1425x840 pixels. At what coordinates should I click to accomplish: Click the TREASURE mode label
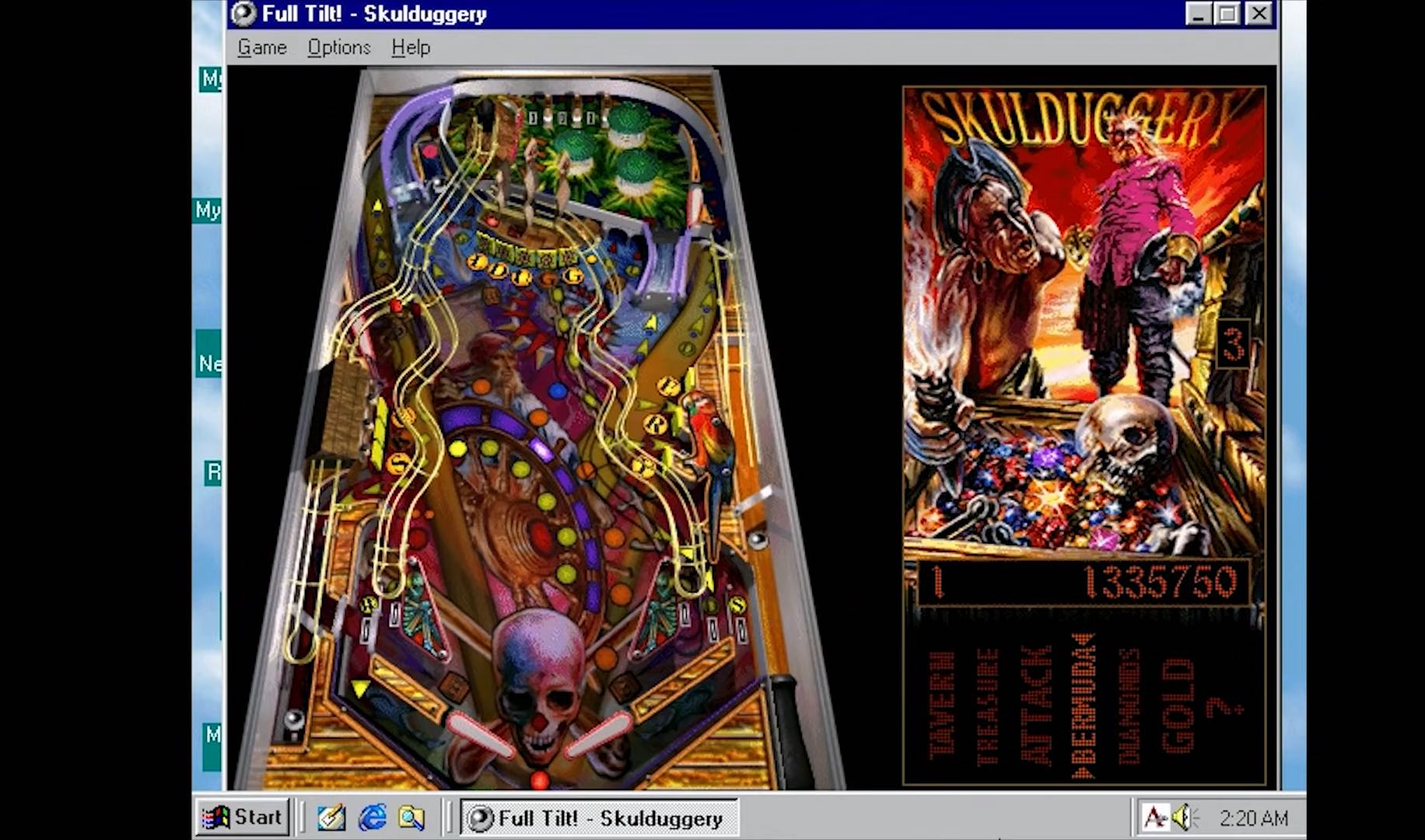[x=988, y=706]
